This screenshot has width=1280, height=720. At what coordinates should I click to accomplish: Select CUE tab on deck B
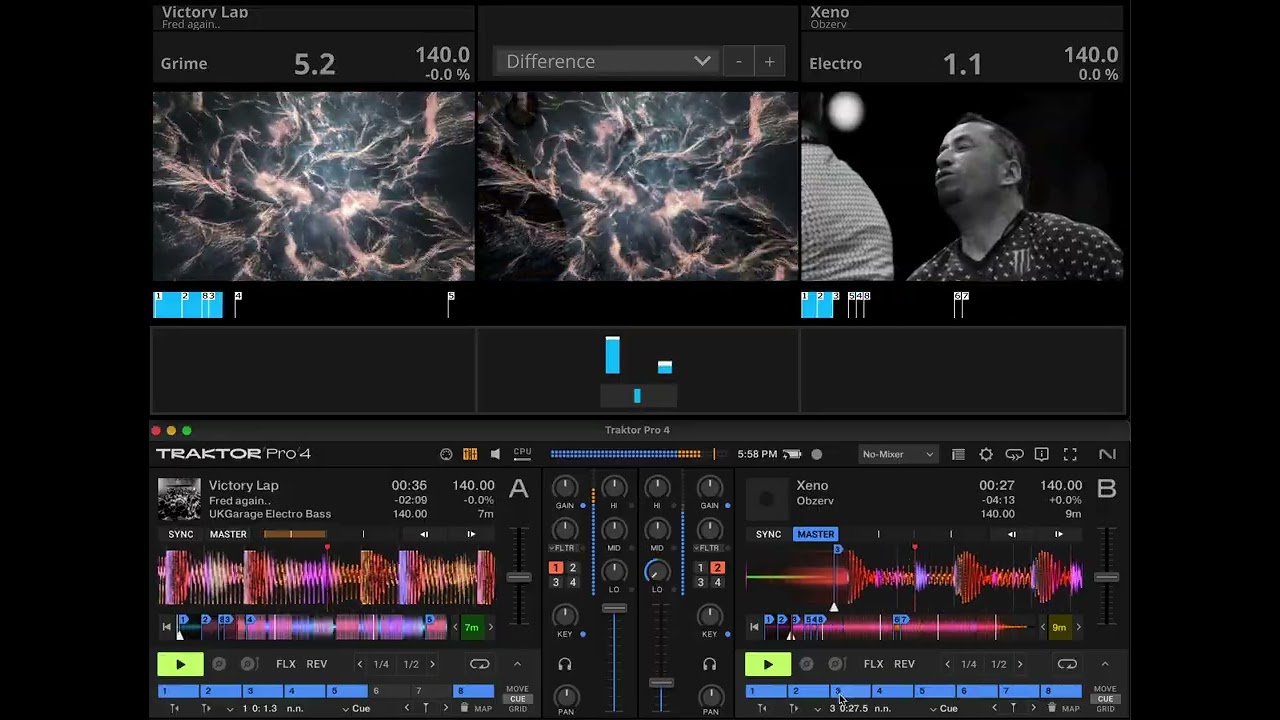tap(1105, 699)
